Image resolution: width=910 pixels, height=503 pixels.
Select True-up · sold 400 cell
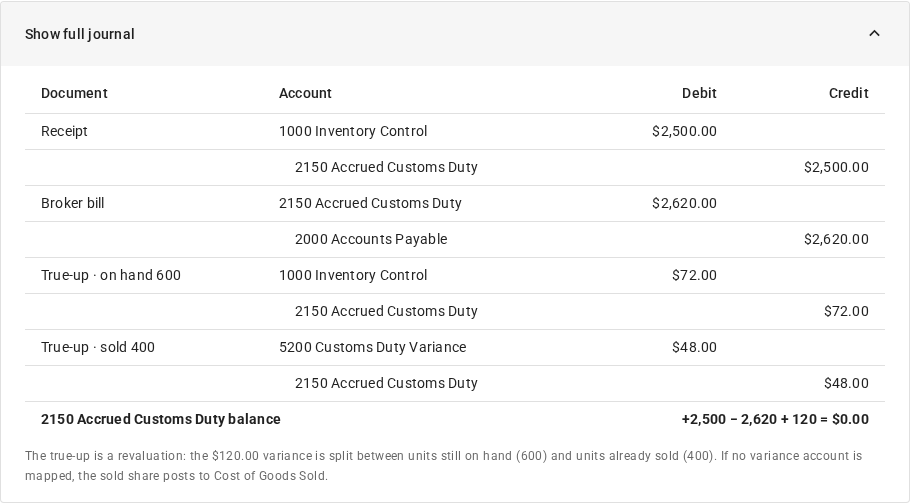[x=98, y=347]
